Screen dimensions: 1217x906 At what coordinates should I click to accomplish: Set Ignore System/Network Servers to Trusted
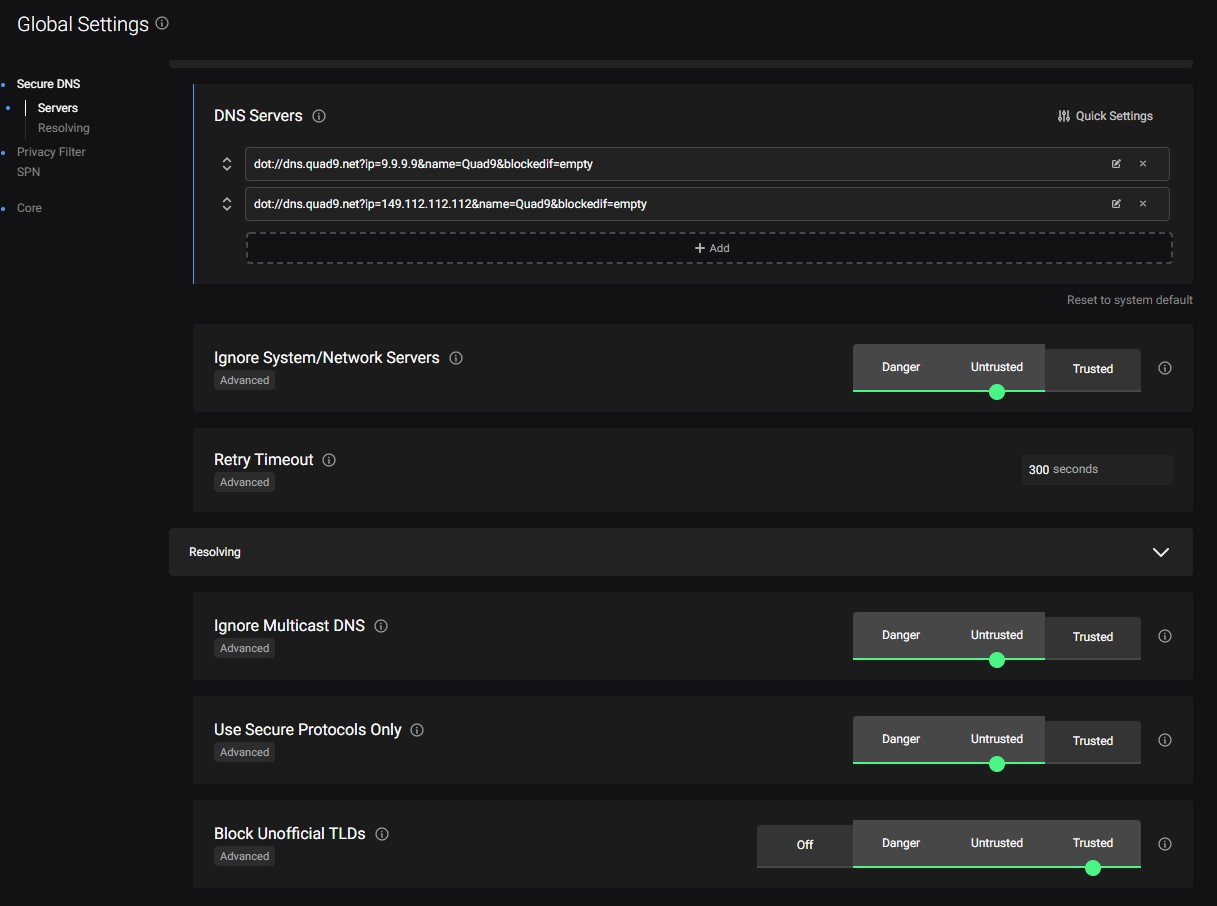click(1092, 368)
